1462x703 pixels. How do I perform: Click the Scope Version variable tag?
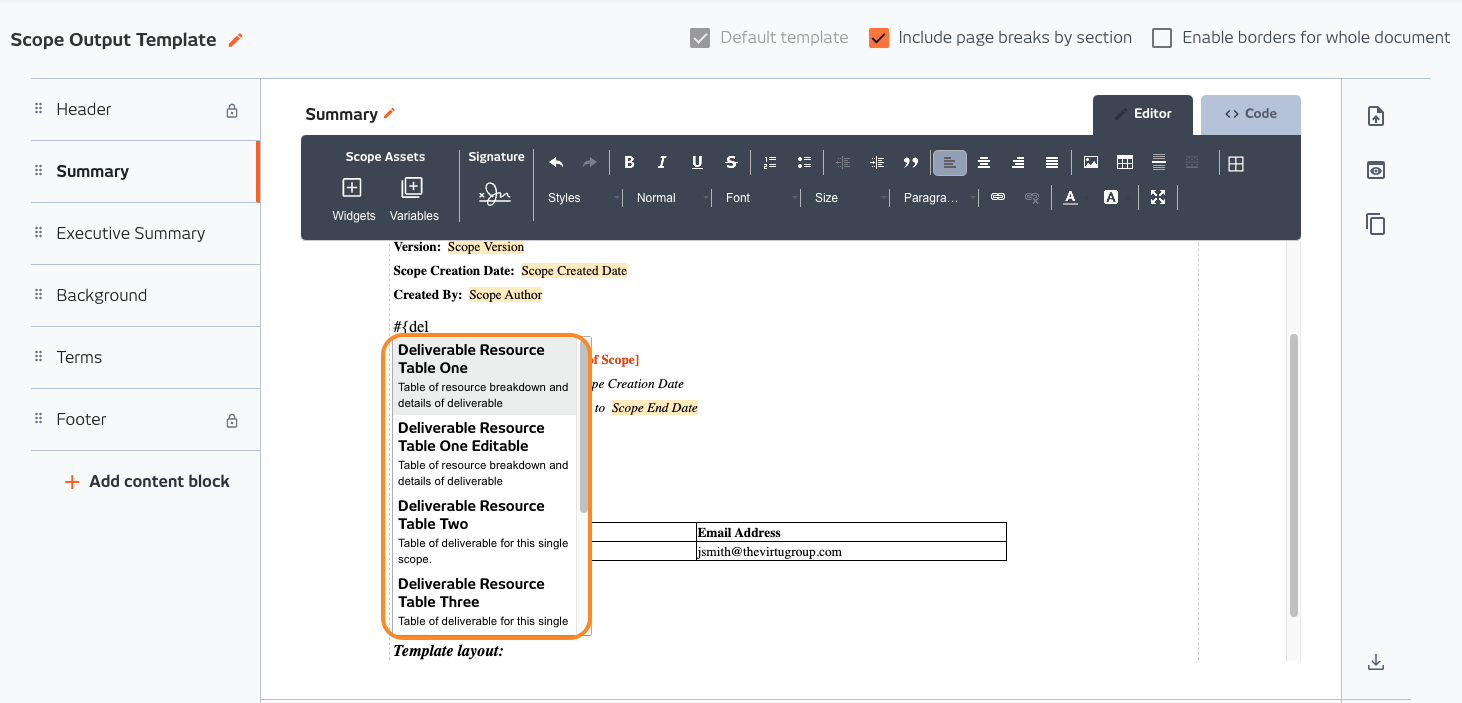coord(486,247)
